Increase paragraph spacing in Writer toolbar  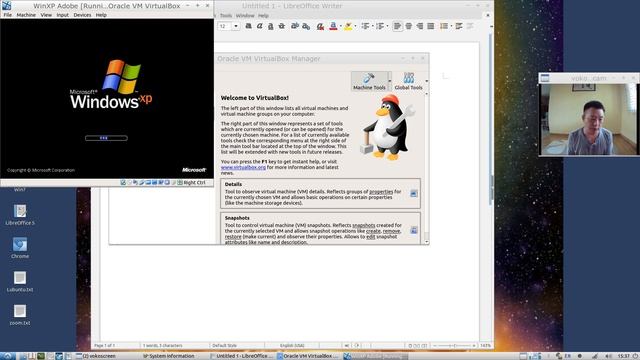tap(459, 26)
